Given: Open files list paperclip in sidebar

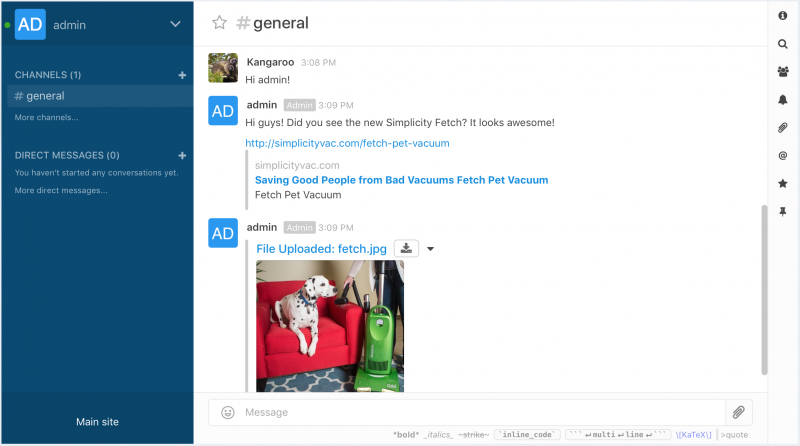Looking at the screenshot, I should 783,128.
